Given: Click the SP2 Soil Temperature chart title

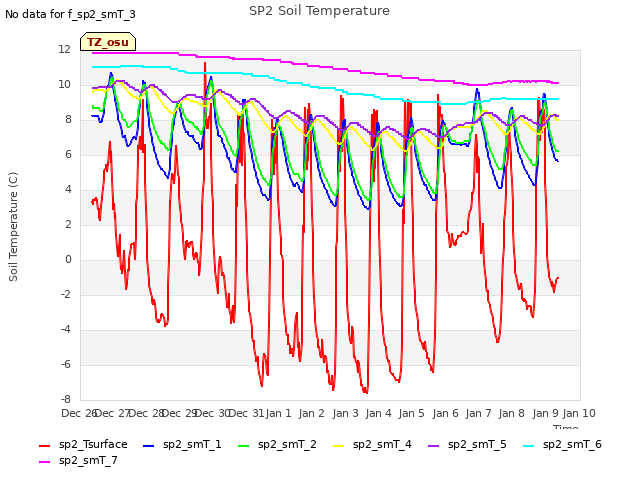Looking at the screenshot, I should [x=319, y=11].
